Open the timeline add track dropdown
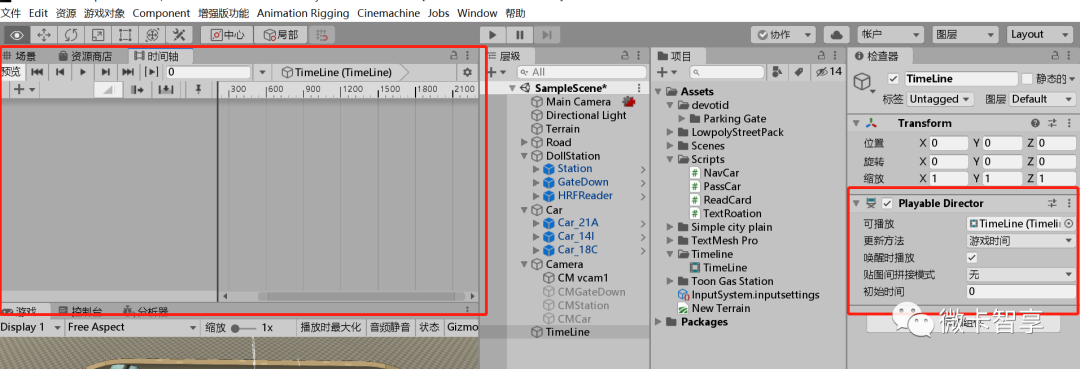 click(x=25, y=89)
